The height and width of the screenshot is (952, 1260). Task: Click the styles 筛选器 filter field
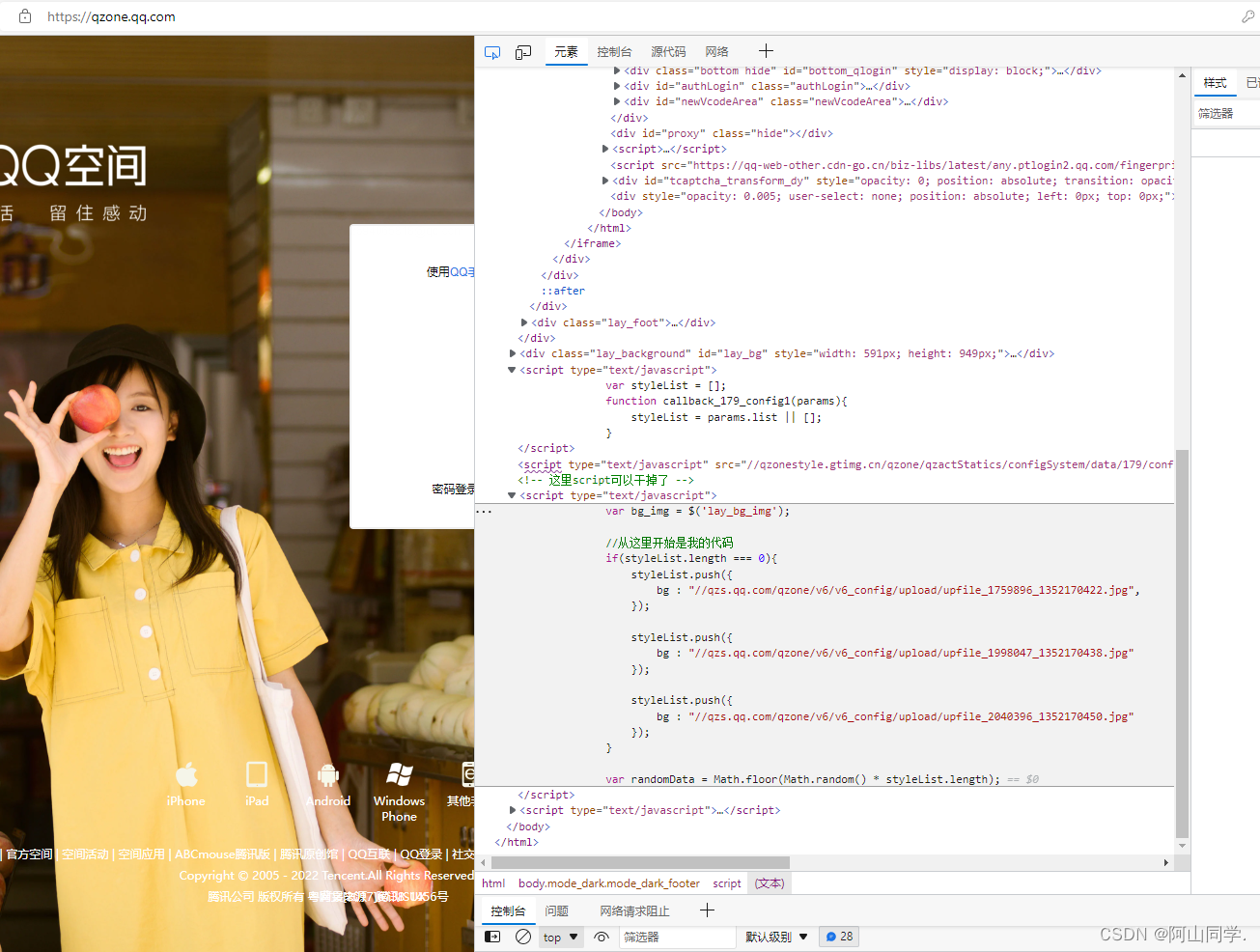(x=1226, y=113)
